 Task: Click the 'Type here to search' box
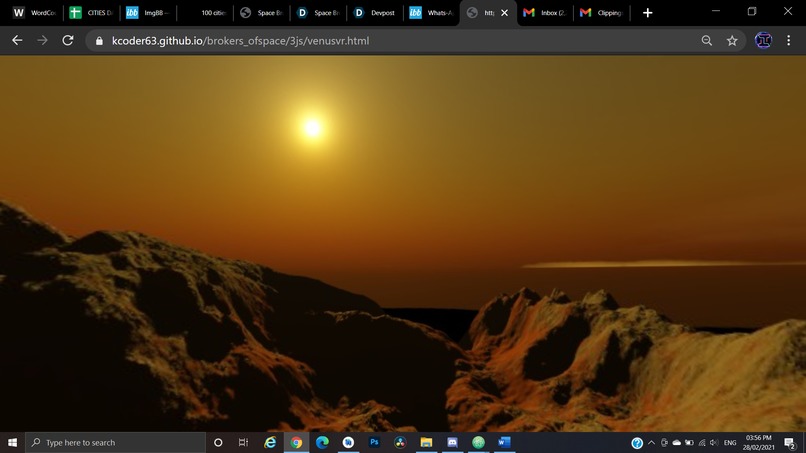[116, 442]
